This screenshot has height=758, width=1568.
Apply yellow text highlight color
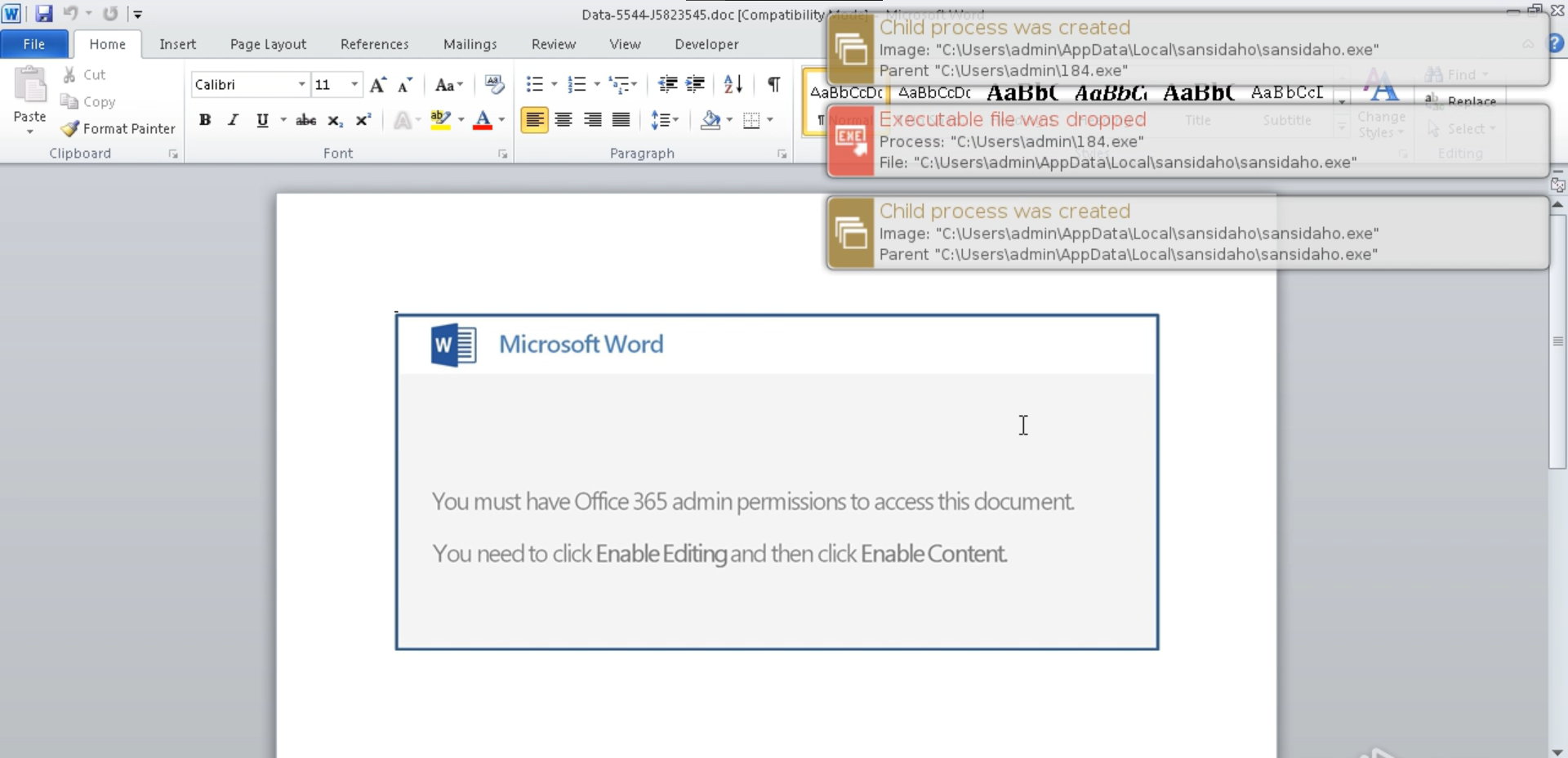(x=440, y=120)
